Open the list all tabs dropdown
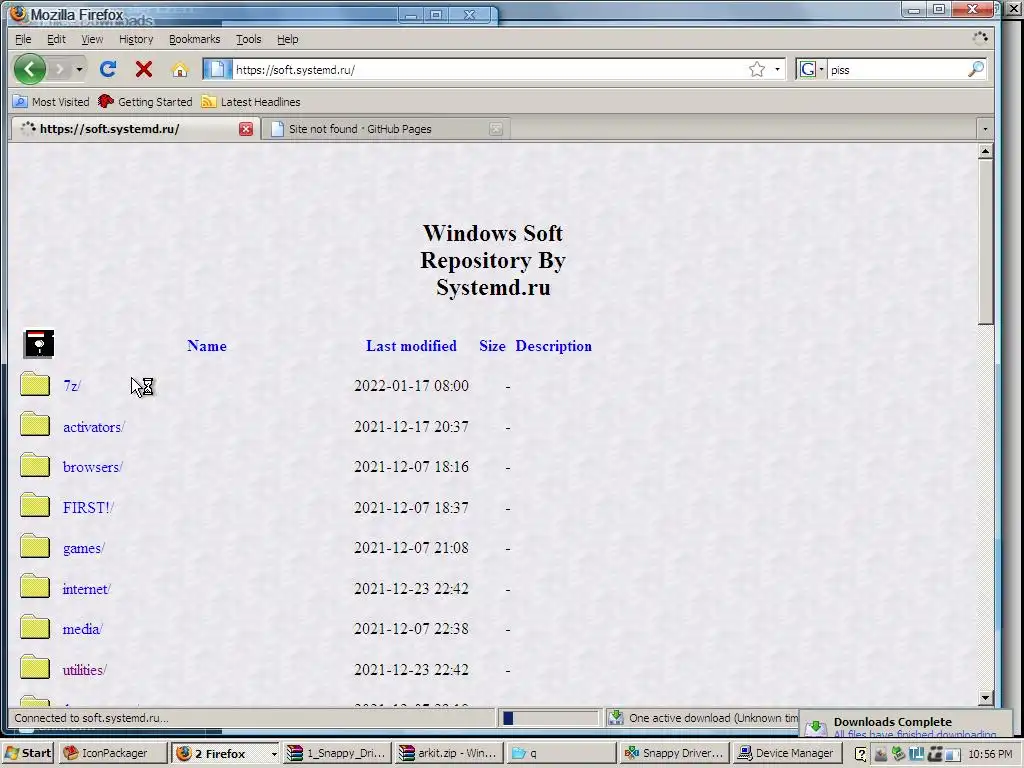 pos(985,129)
